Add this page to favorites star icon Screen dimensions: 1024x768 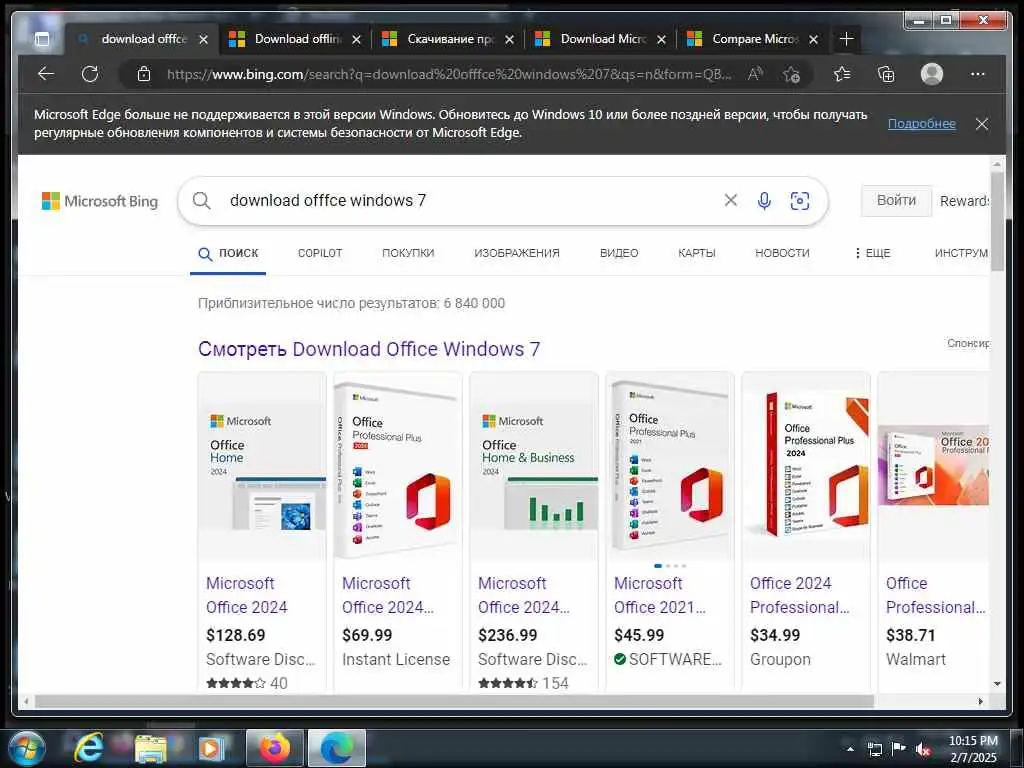point(792,74)
